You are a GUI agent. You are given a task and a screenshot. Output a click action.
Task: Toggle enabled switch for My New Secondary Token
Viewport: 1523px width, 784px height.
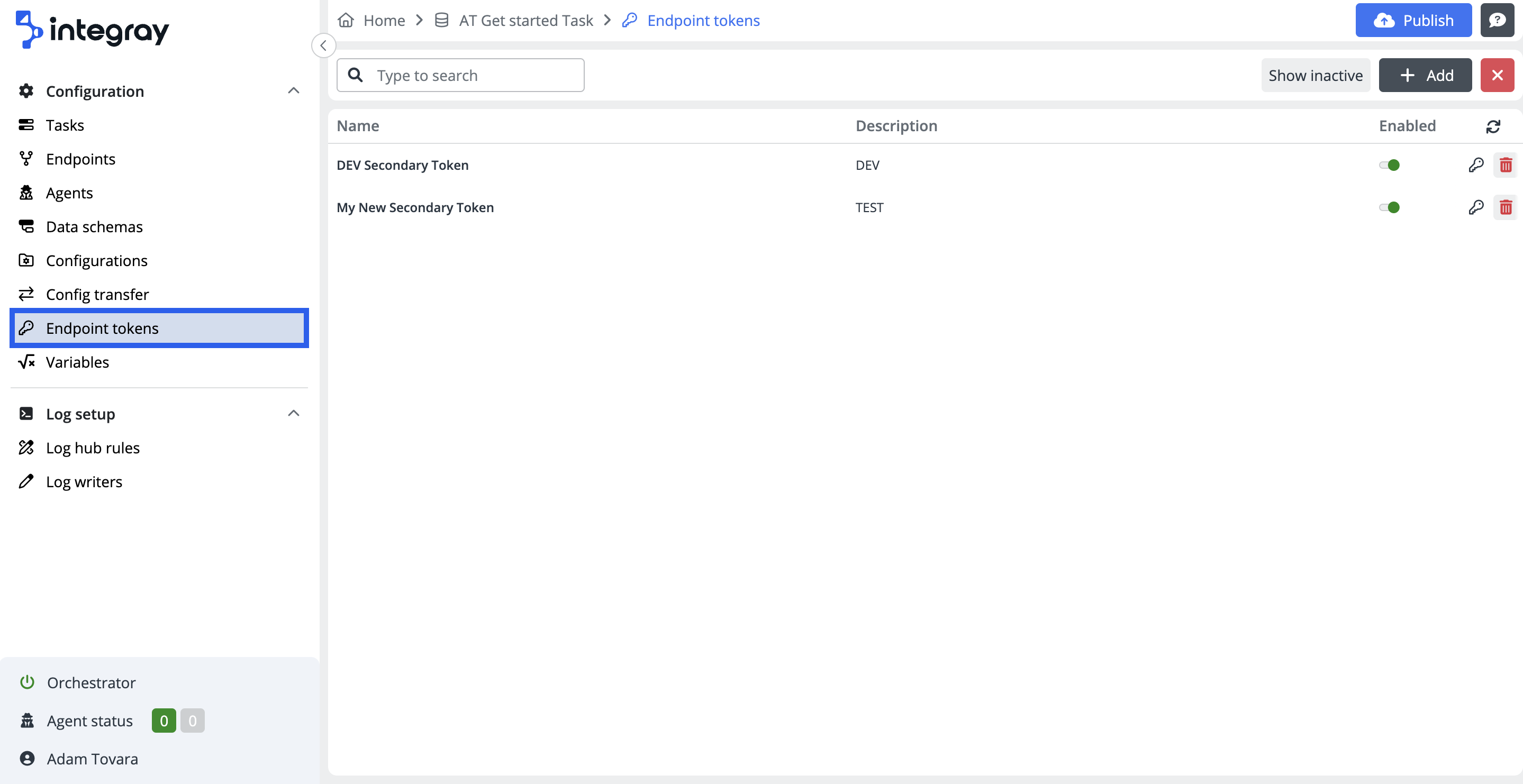tap(1390, 207)
